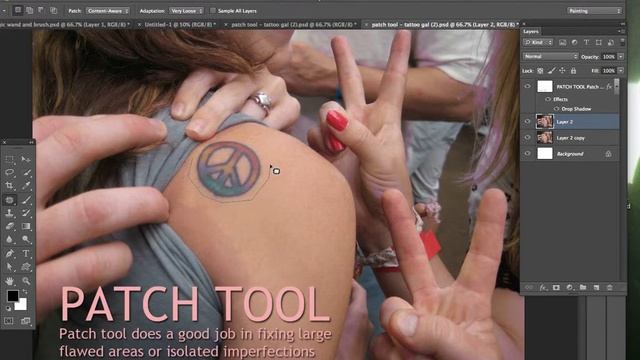The width and height of the screenshot is (640, 360).
Task: Open the Layers panel menu
Action: (x=622, y=31)
